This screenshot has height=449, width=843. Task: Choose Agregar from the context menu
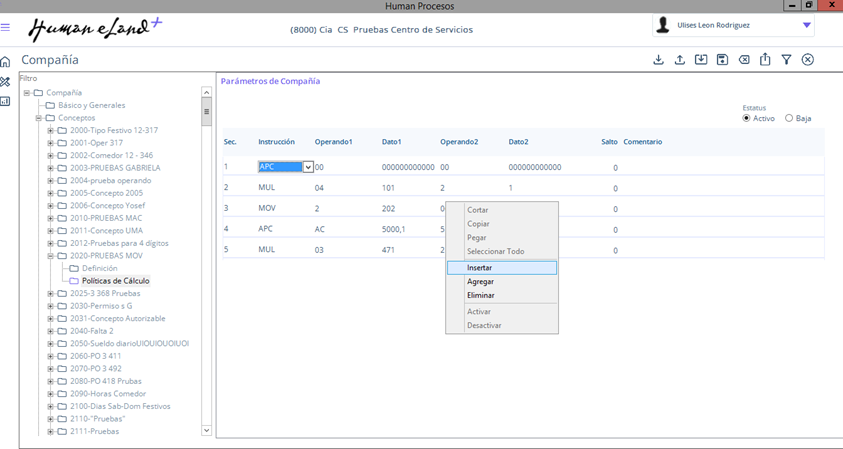[x=480, y=282]
